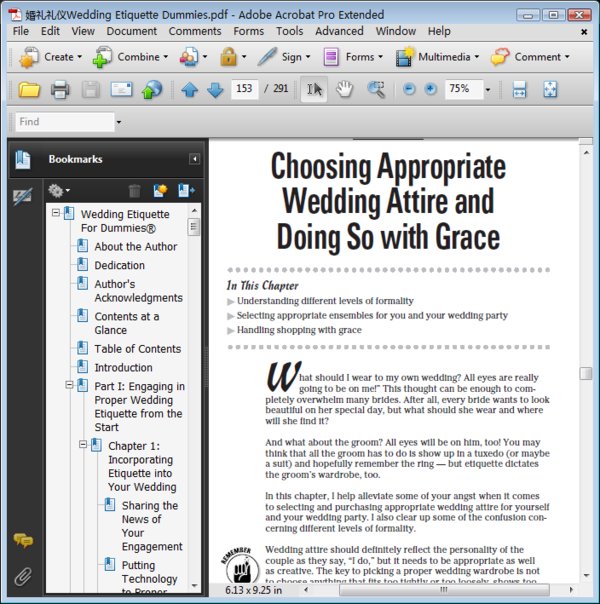The image size is (600, 604).
Task: Go to previous page with up arrow
Action: point(189,90)
